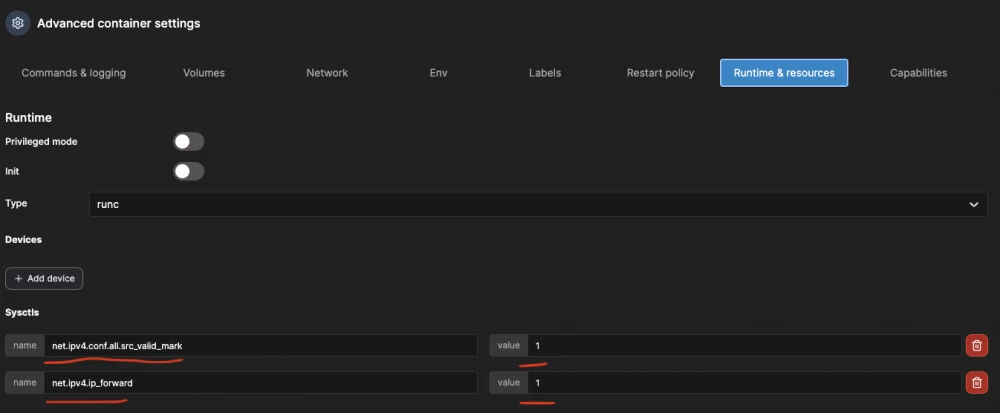Enable the Init toggle

pos(188,171)
